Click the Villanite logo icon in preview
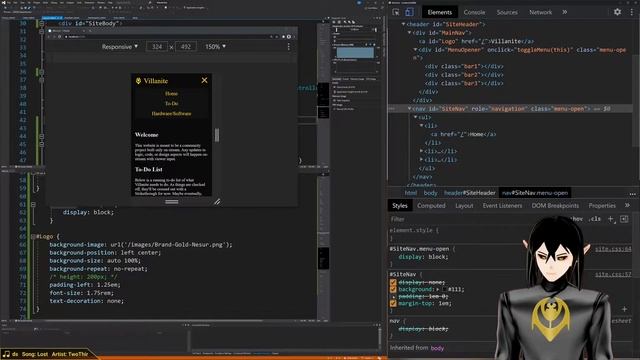 [x=138, y=81]
